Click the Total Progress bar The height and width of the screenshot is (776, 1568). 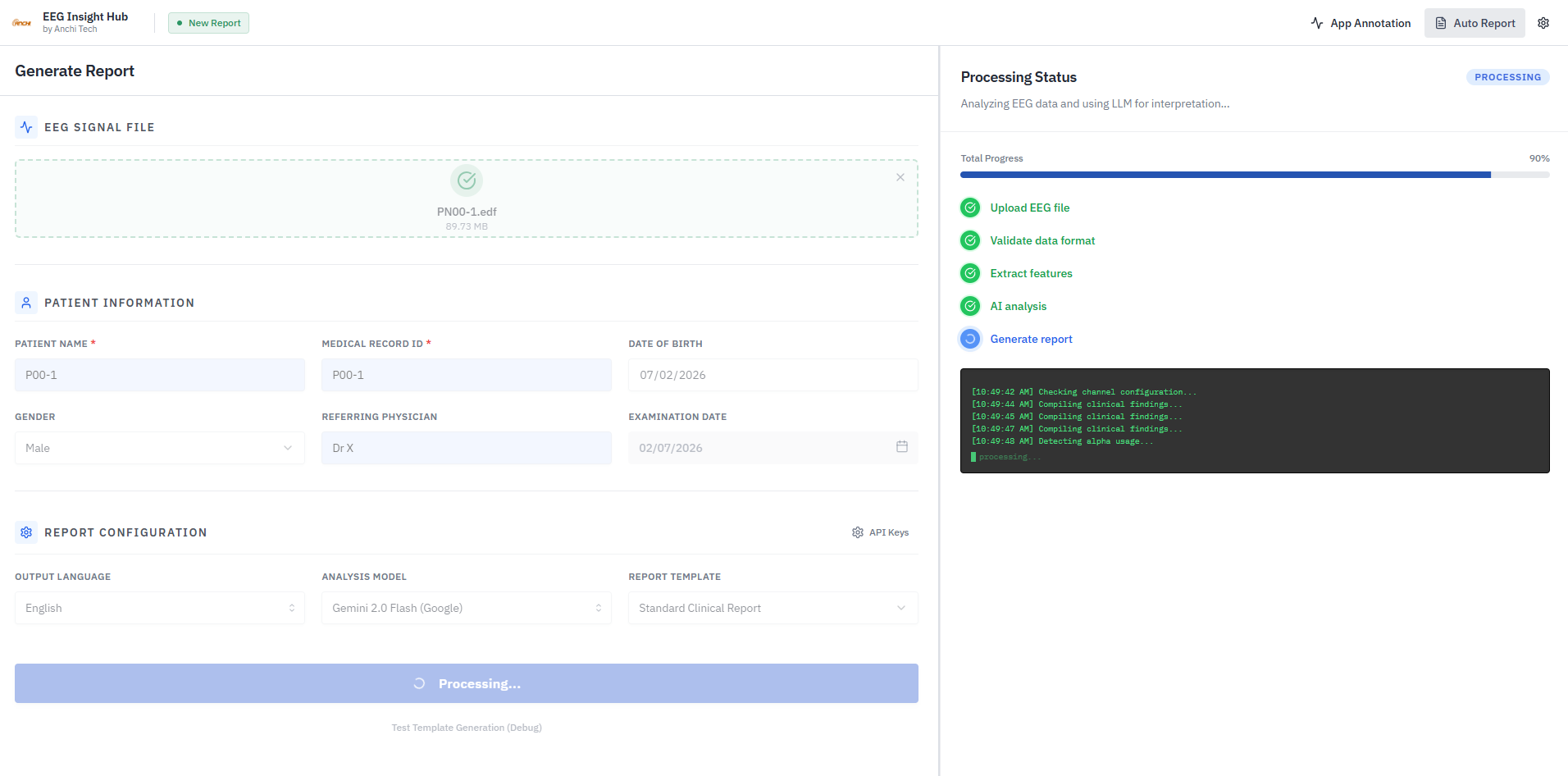pyautogui.click(x=1255, y=175)
